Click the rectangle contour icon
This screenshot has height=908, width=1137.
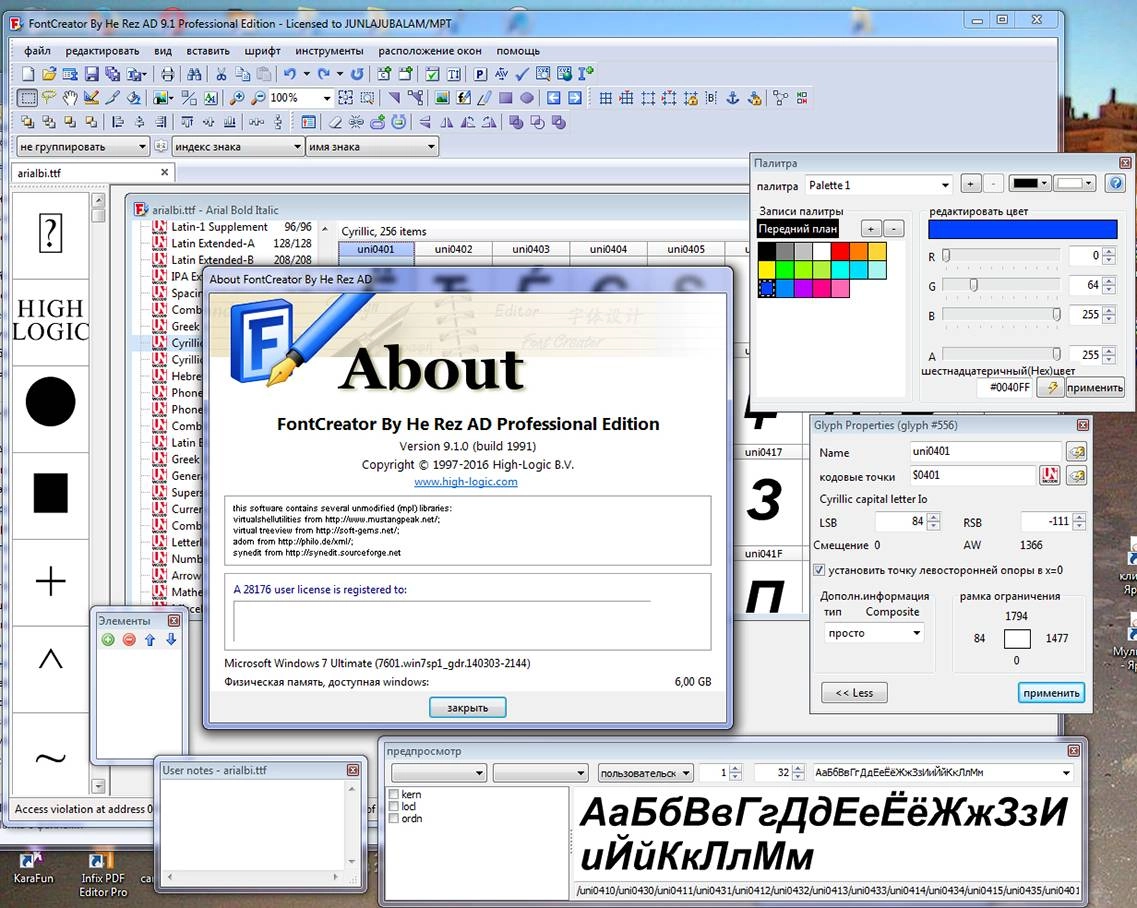(x=506, y=98)
